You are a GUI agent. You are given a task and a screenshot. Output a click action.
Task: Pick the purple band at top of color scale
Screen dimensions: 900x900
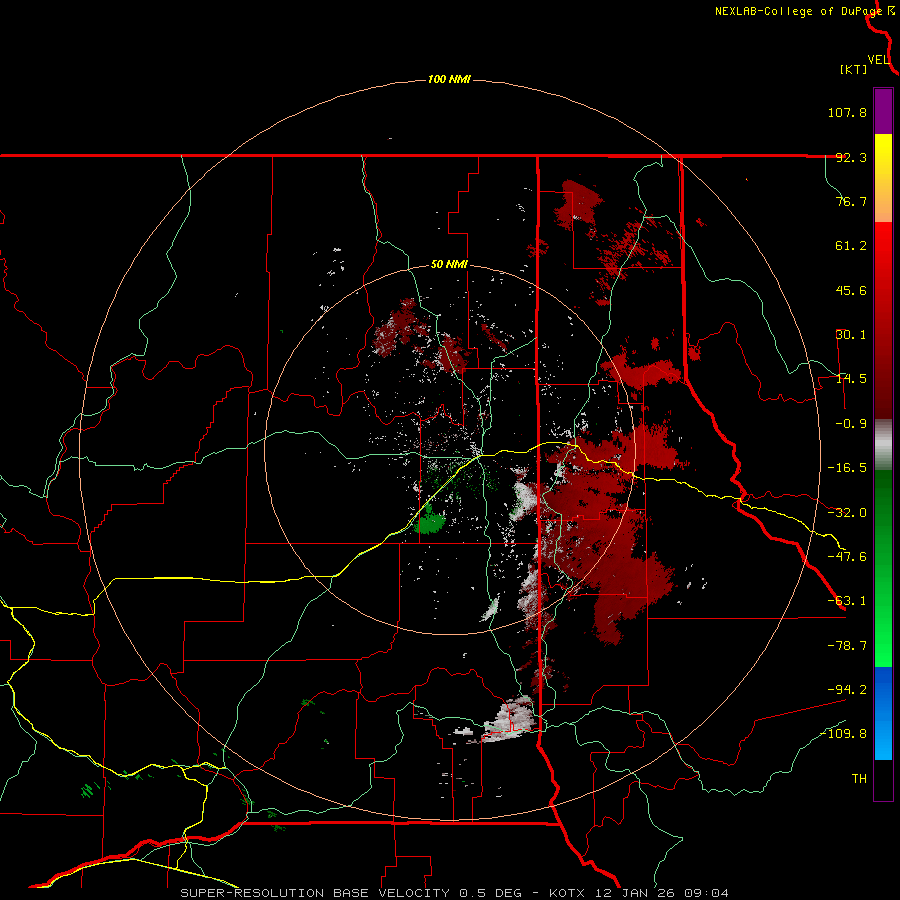pyautogui.click(x=883, y=111)
